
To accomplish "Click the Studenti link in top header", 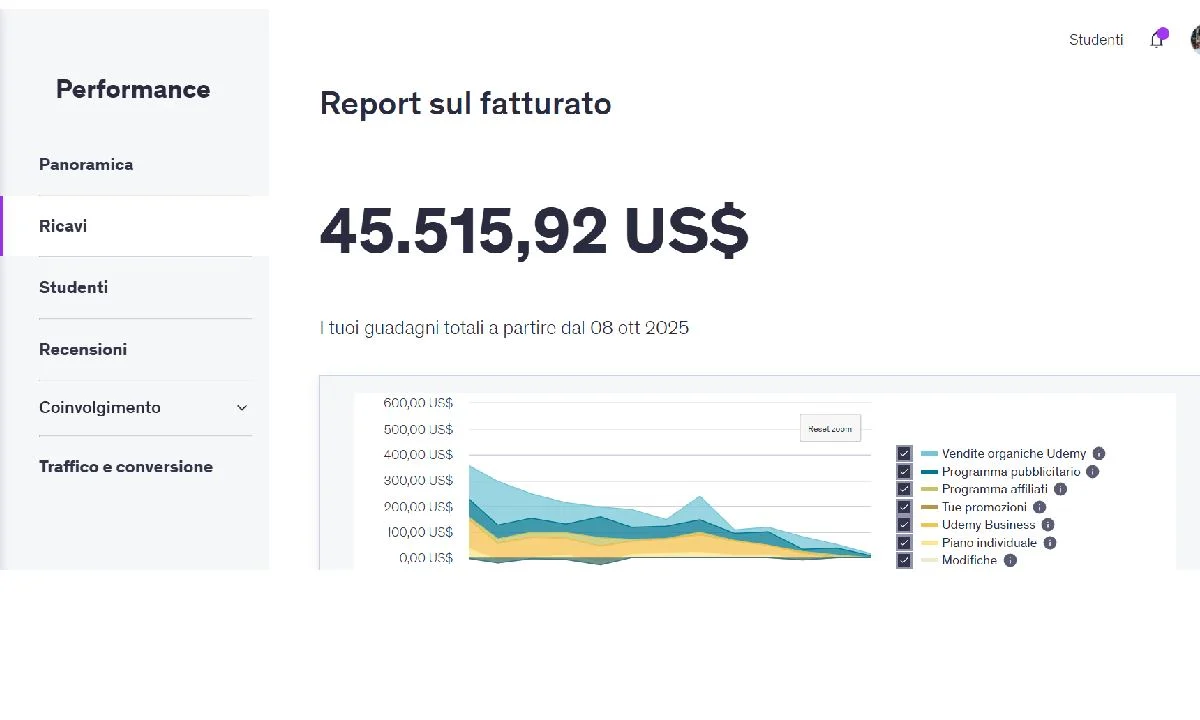I will click(x=1096, y=40).
